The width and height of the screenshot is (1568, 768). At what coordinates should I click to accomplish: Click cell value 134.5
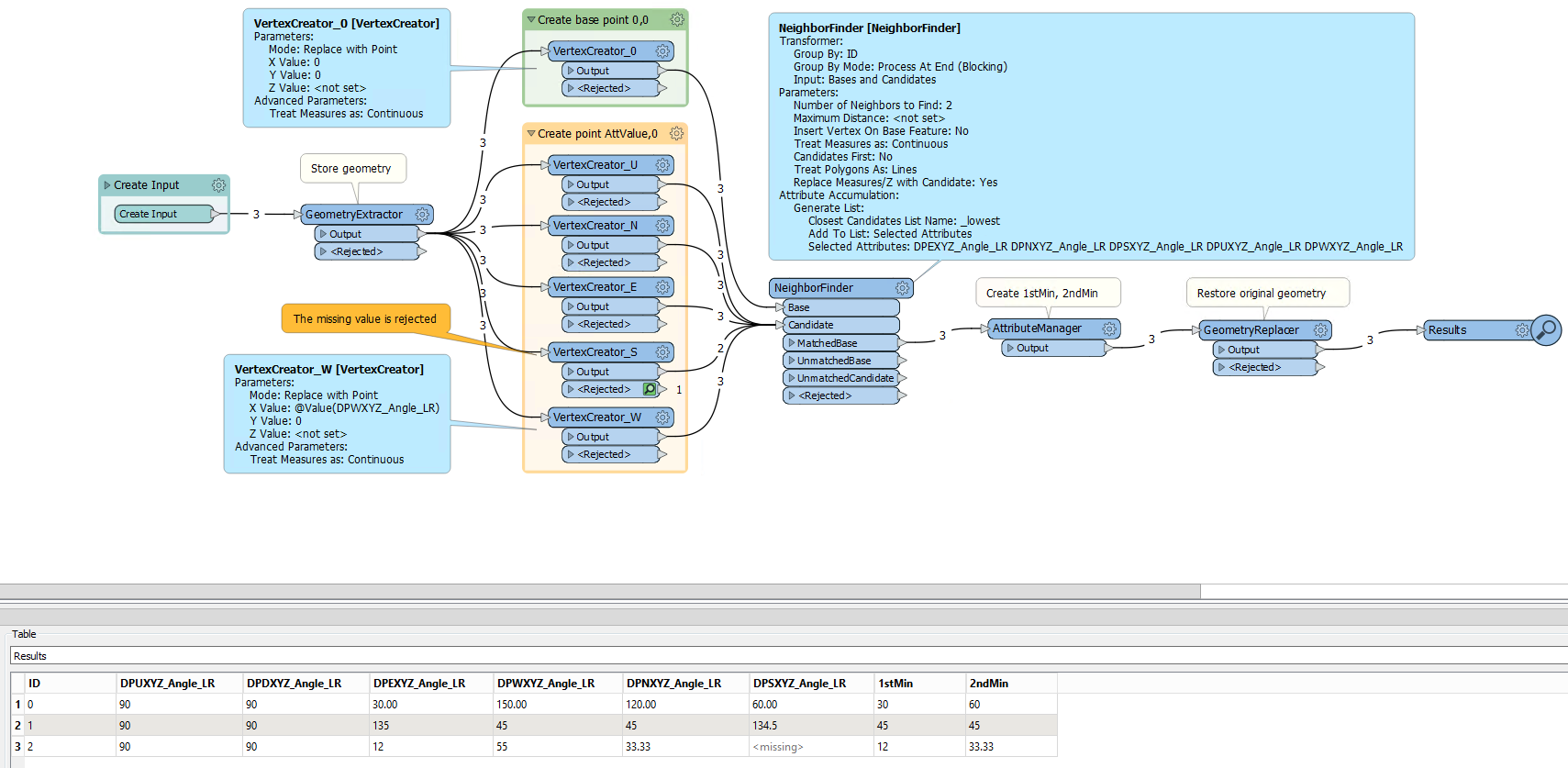(811, 726)
